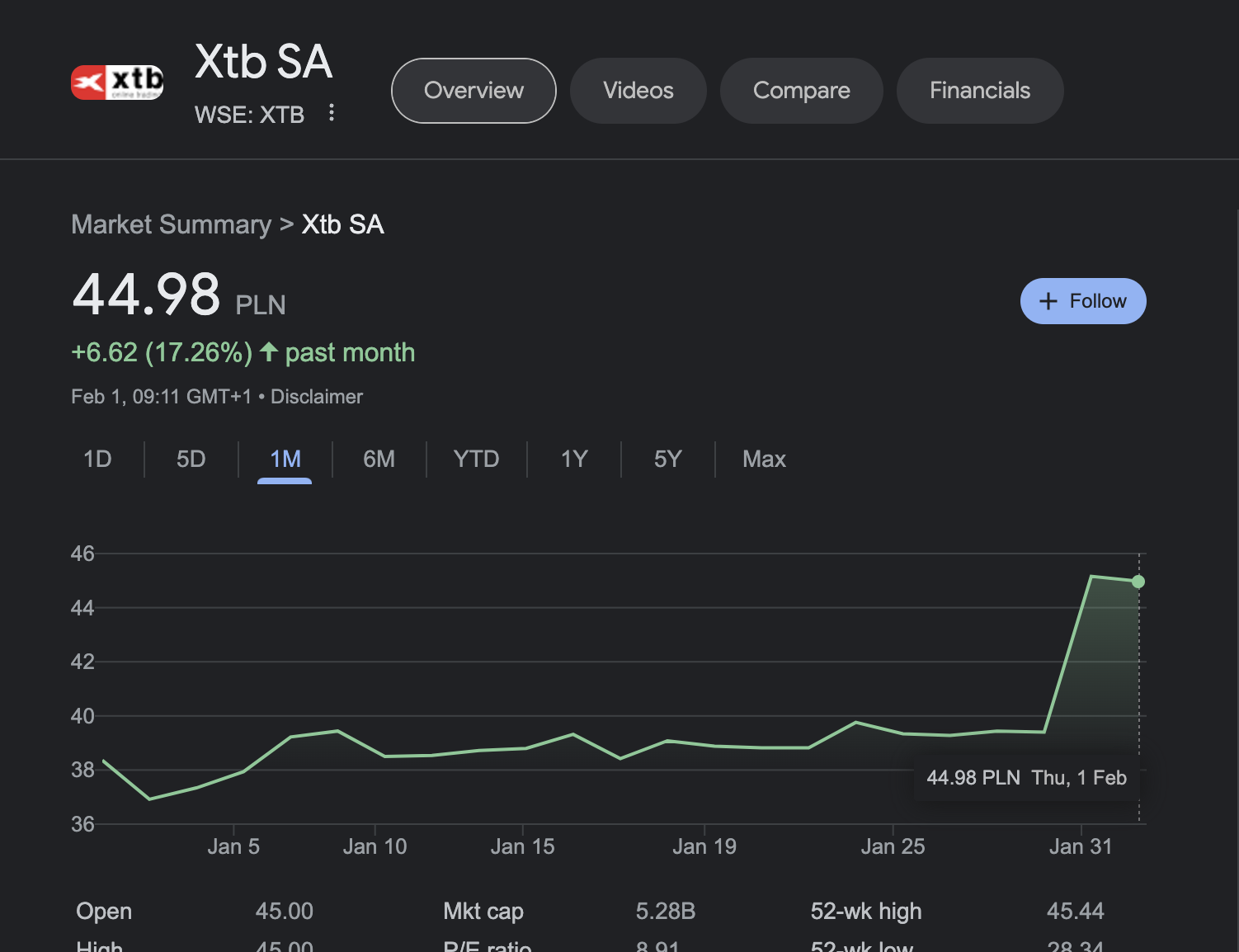Viewport: 1239px width, 952px height.
Task: Click the Mkt cap label
Action: click(483, 912)
